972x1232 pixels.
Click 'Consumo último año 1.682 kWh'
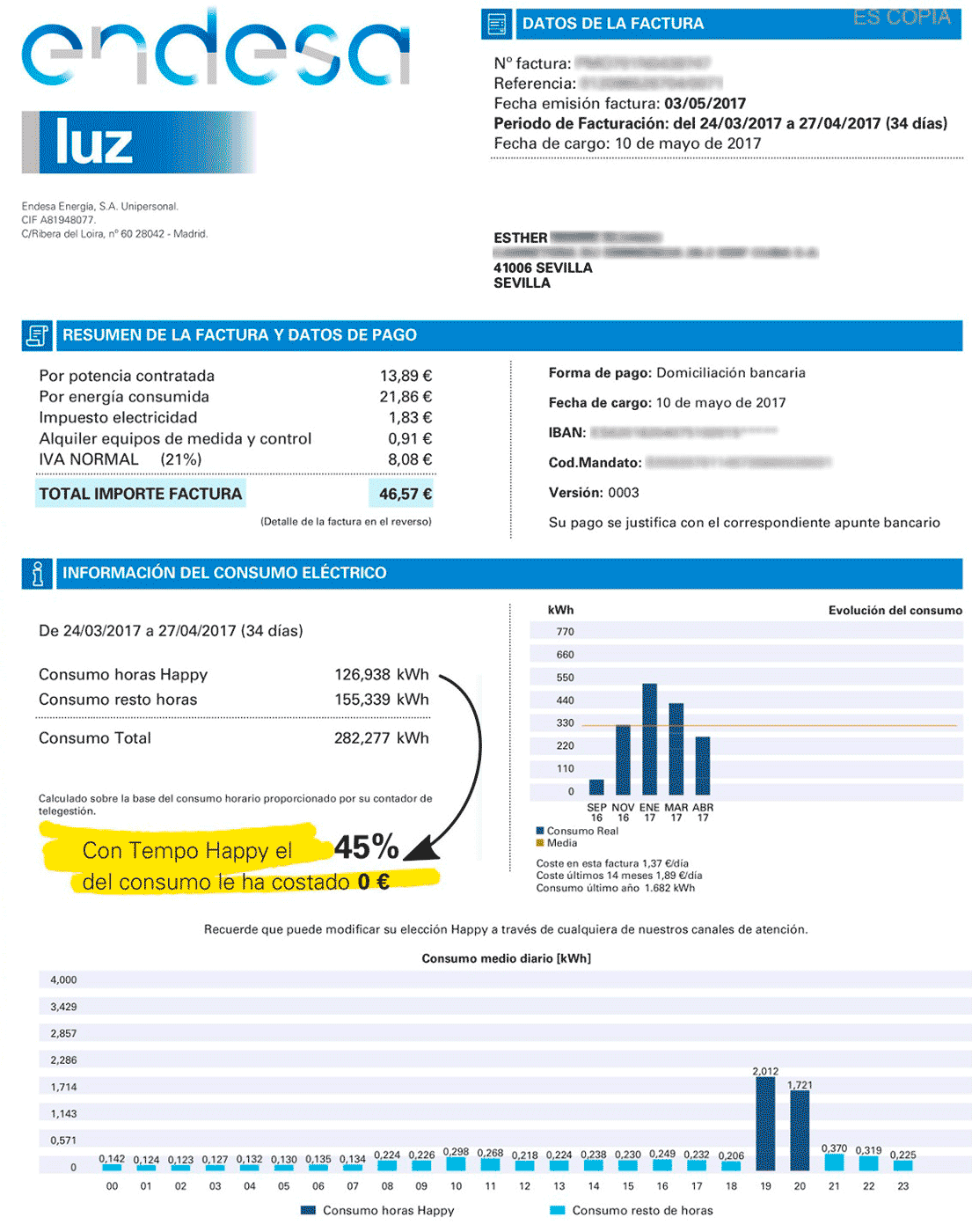(x=615, y=888)
